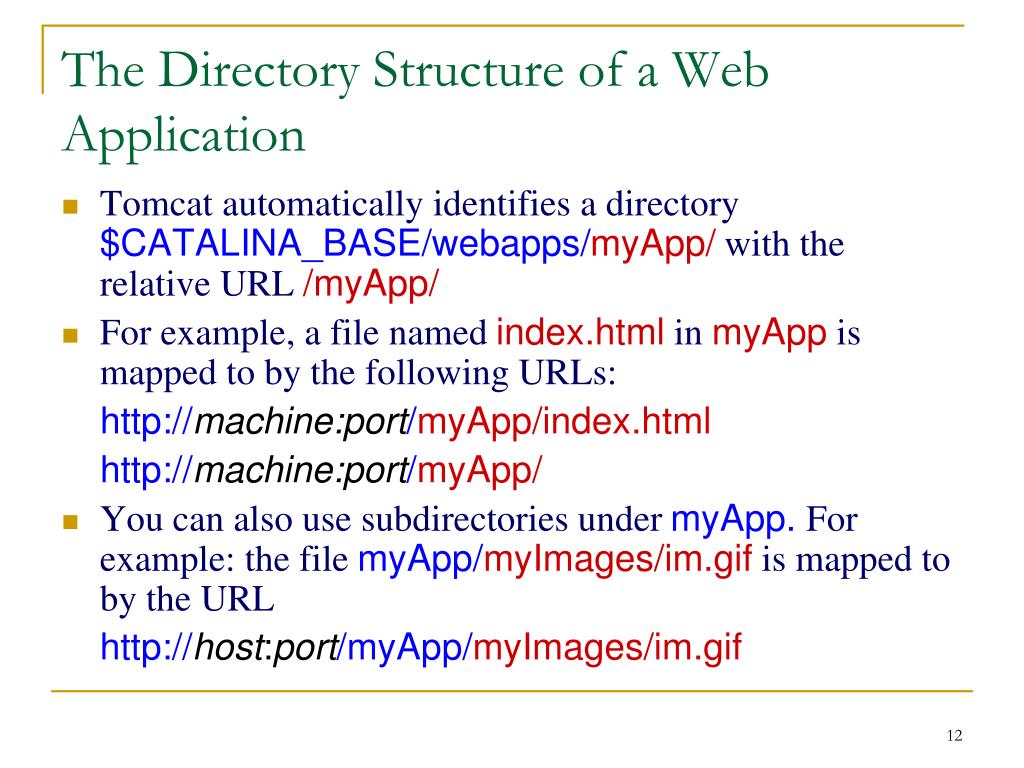Click the words "with the" after the blue path
The width and height of the screenshot is (1024, 768).
point(784,245)
